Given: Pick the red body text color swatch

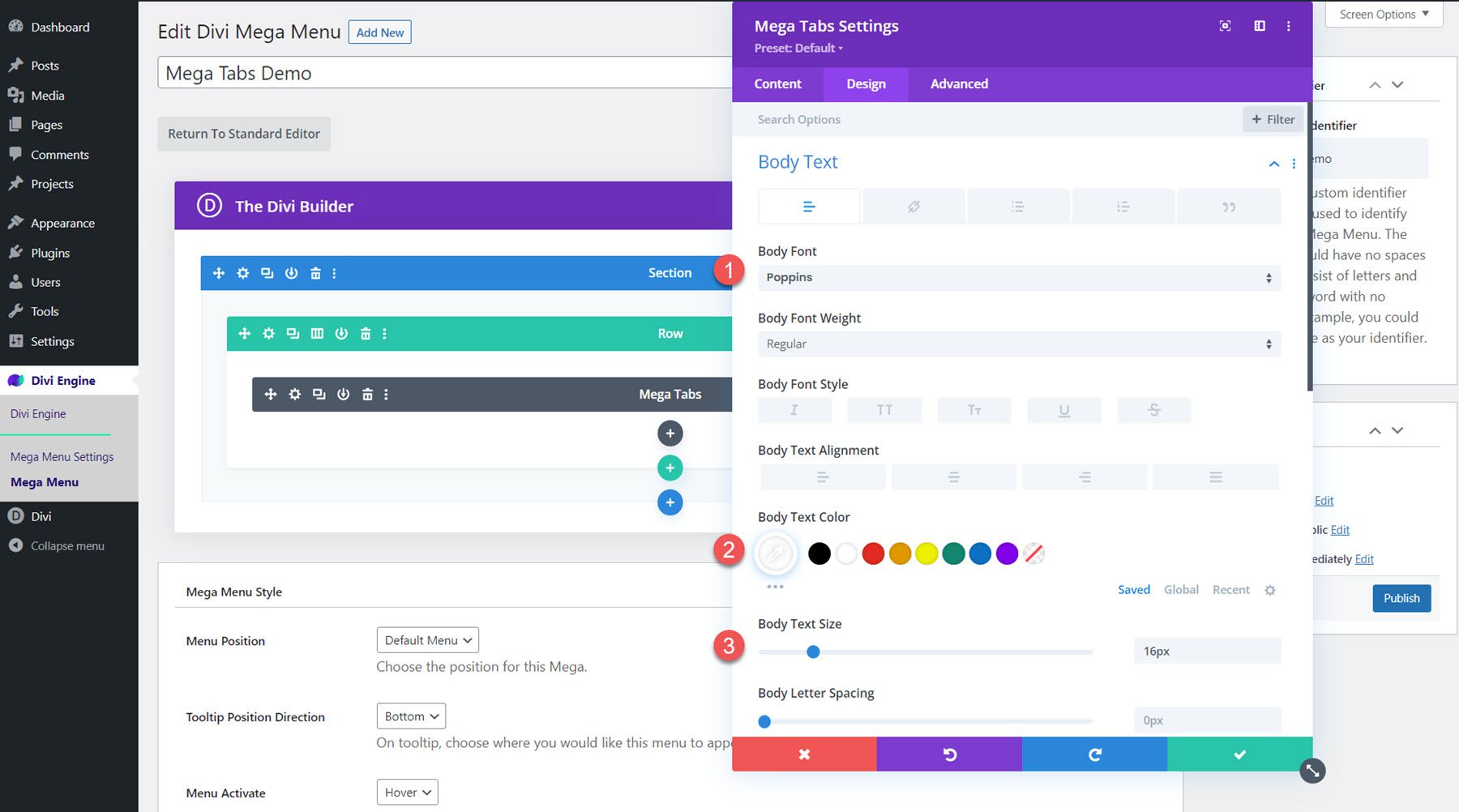Looking at the screenshot, I should 873,553.
